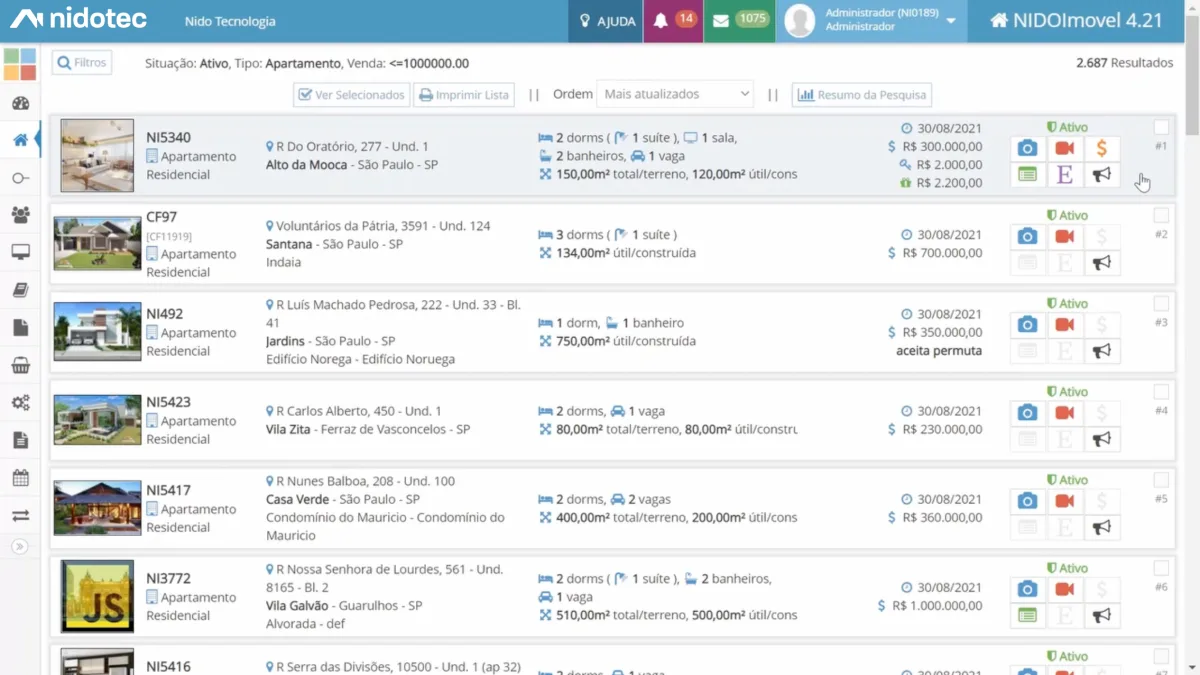Open photos camera icon for NI5423
This screenshot has height=675, width=1200.
point(1027,413)
